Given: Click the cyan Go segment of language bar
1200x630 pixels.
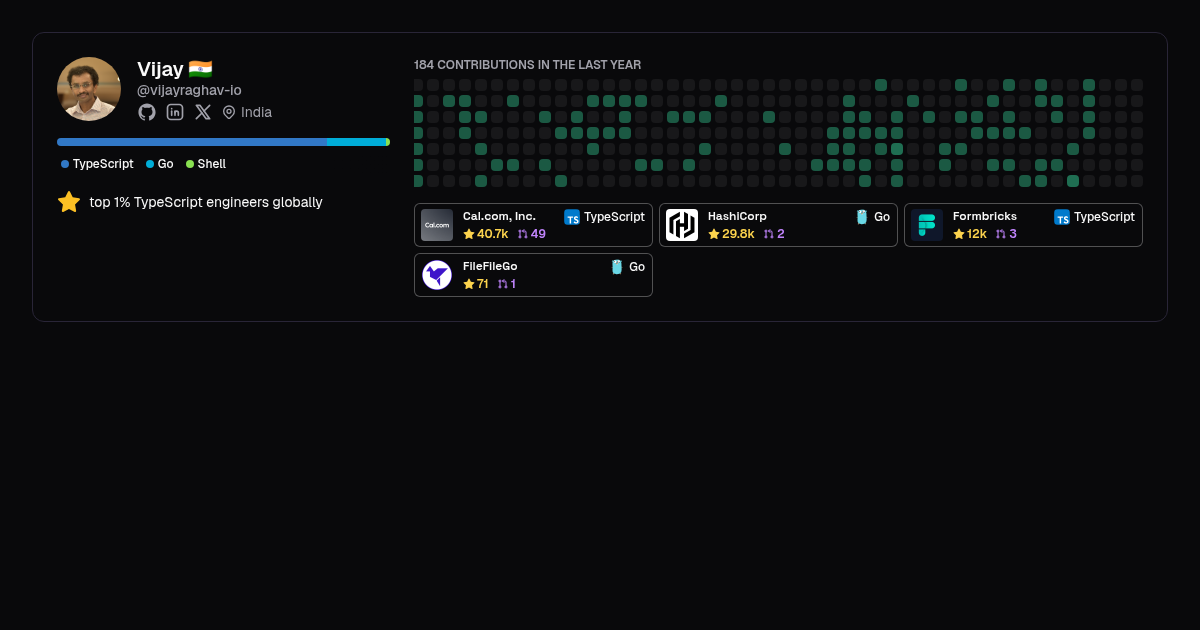Looking at the screenshot, I should click(x=356, y=142).
